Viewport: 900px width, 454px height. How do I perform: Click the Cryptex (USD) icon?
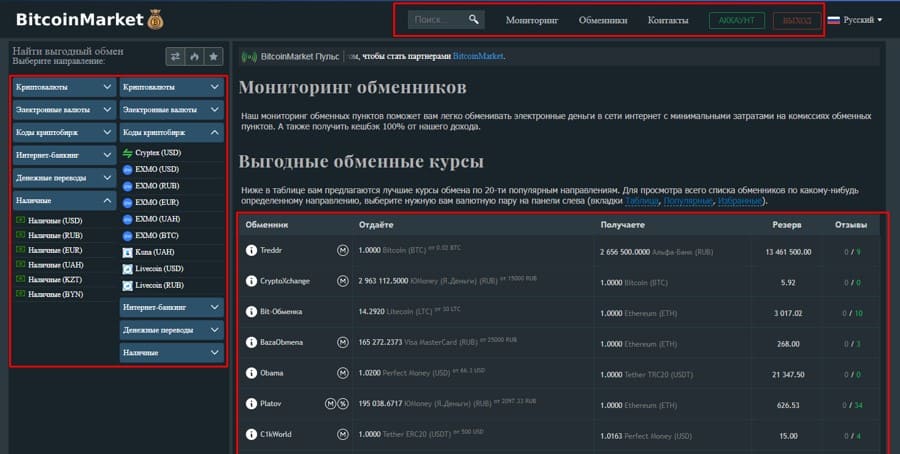[x=127, y=153]
